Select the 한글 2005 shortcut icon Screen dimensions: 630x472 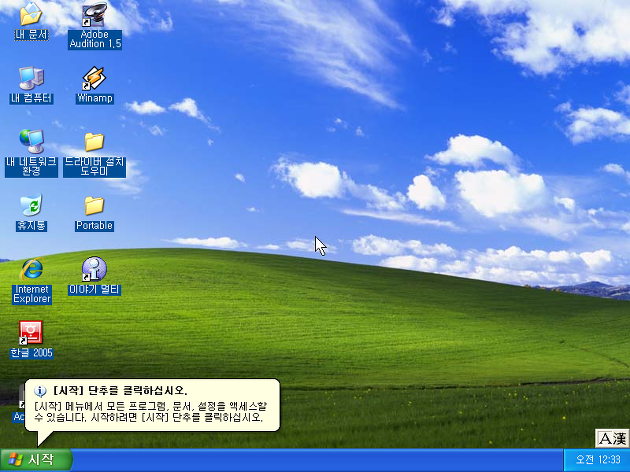31,333
